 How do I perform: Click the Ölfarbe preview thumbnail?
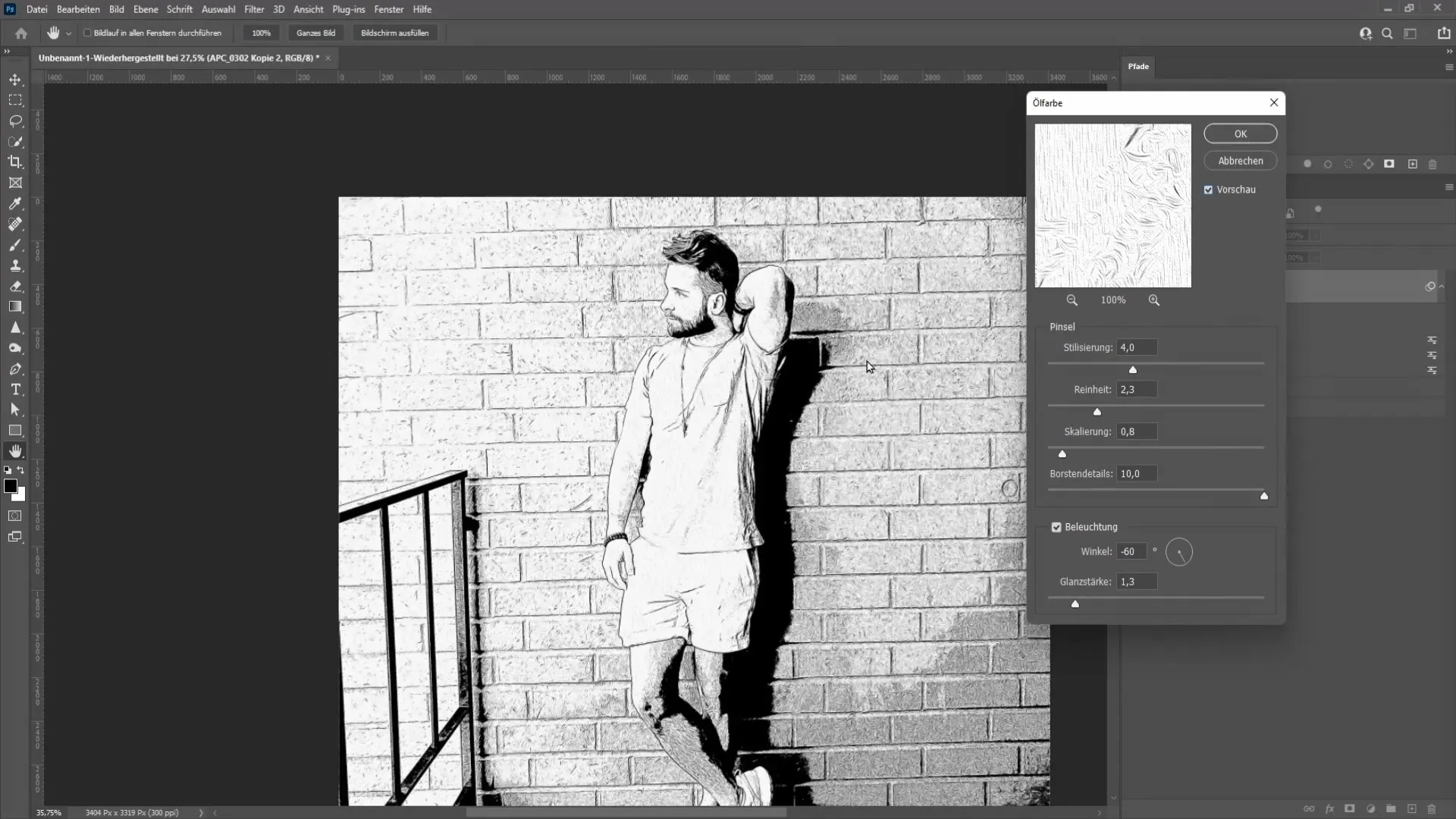[1113, 206]
